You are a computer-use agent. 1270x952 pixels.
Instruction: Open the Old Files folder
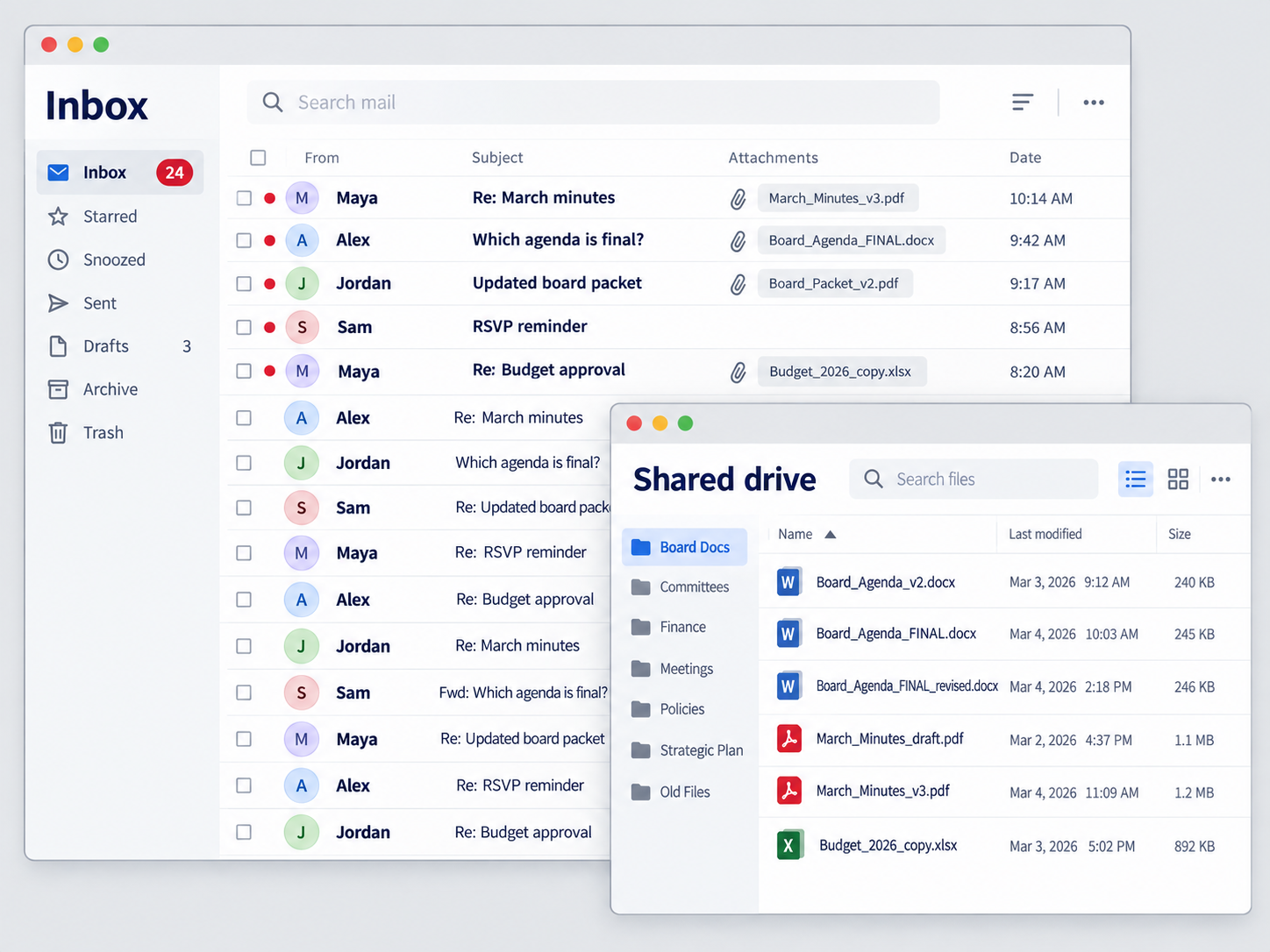coord(684,792)
